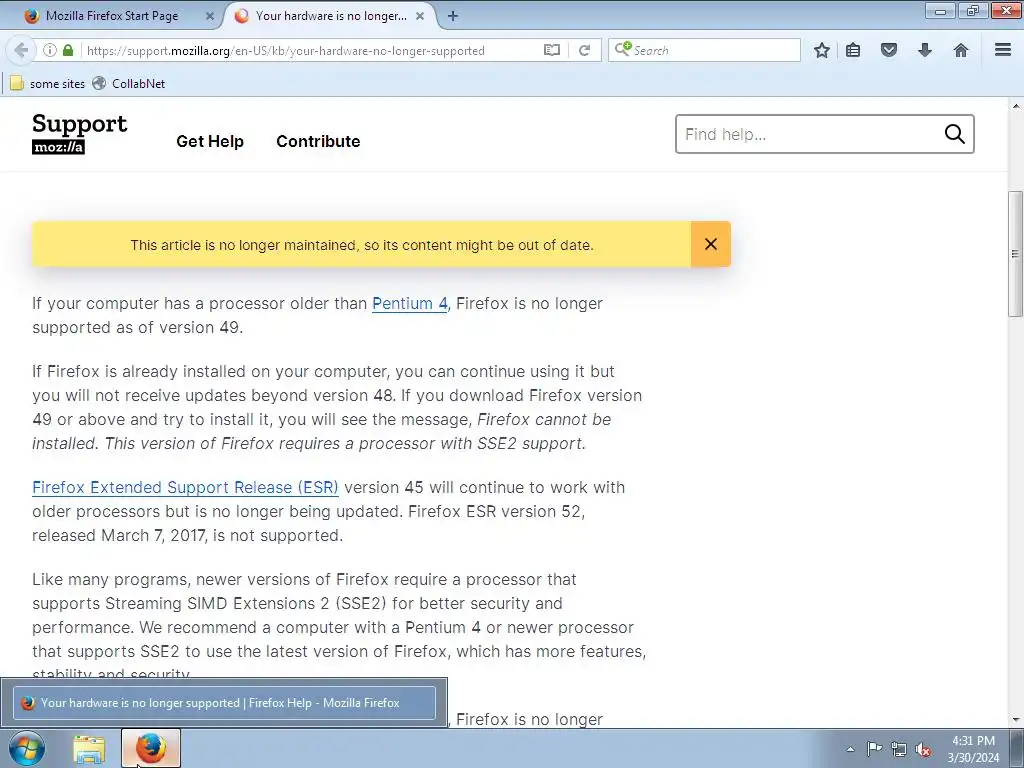Screen dimensions: 1024x768
Task: Click scrollbar down arrow
Action: tap(1016, 720)
